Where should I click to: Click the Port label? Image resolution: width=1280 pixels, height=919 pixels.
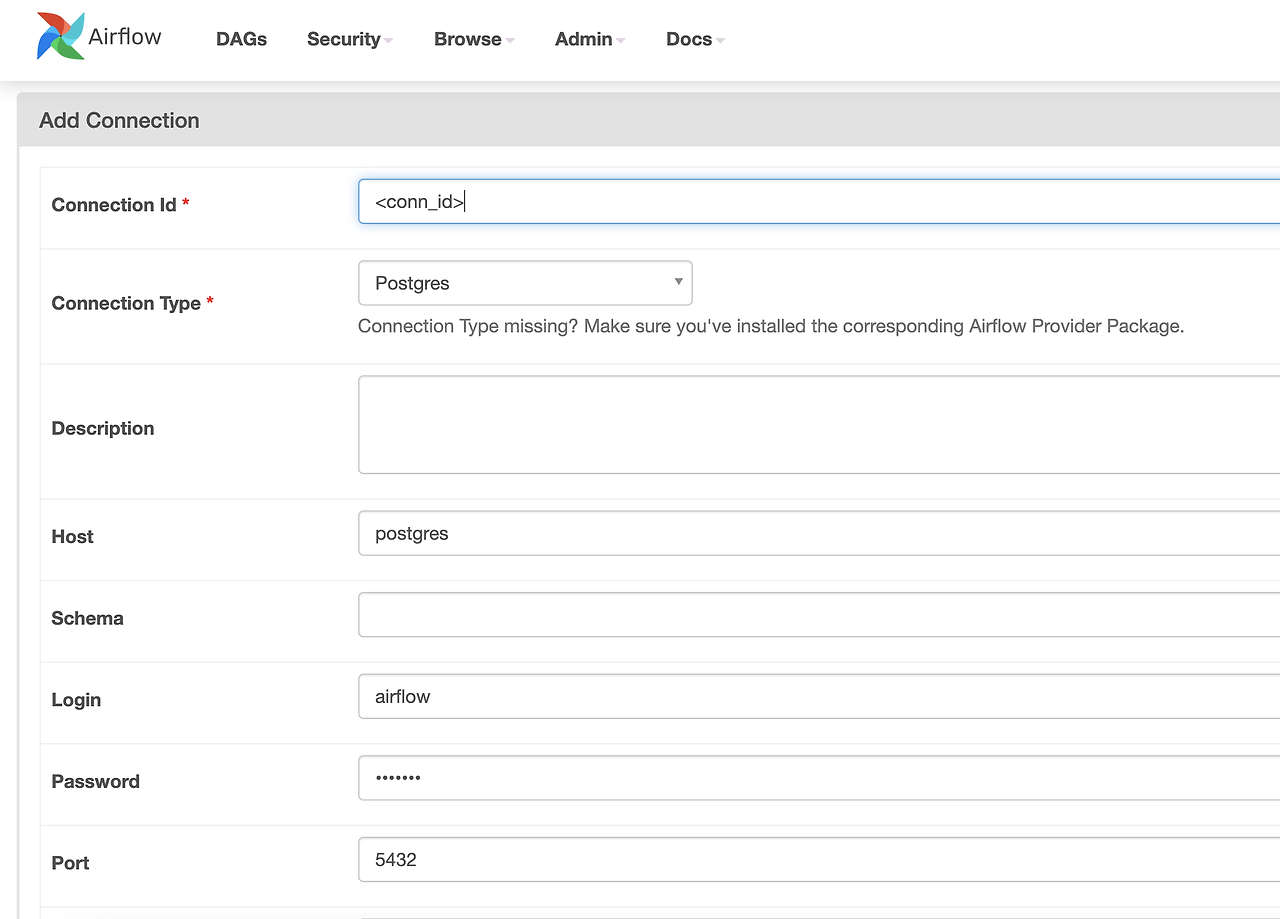point(70,863)
